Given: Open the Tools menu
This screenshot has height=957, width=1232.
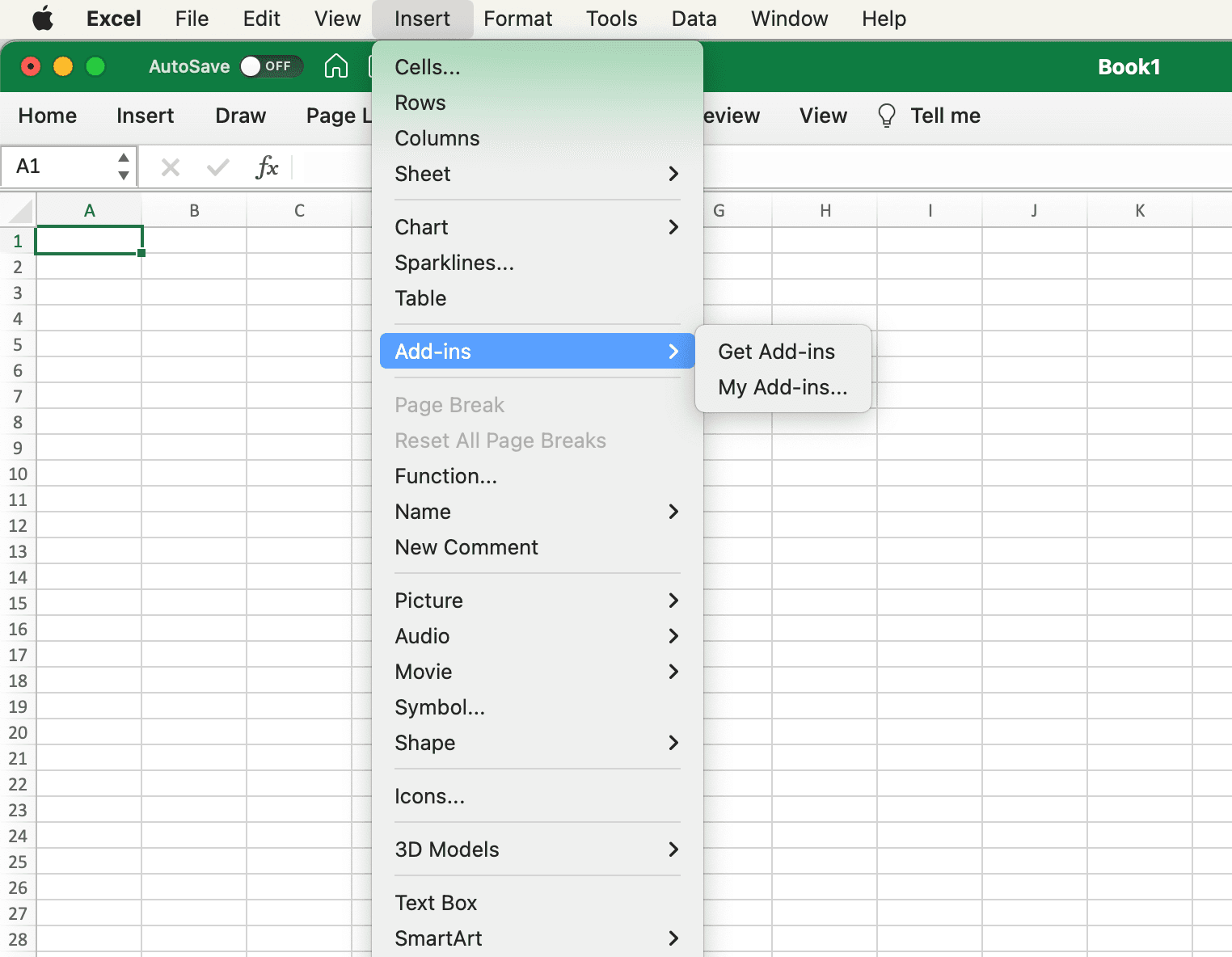Looking at the screenshot, I should 612,19.
